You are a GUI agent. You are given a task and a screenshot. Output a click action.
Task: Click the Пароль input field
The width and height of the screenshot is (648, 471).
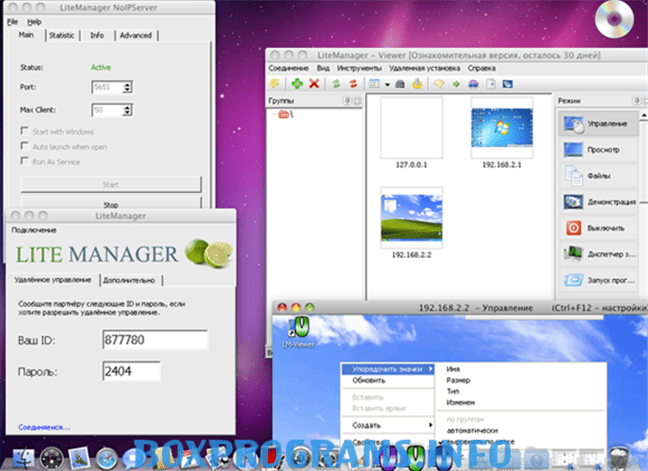131,371
